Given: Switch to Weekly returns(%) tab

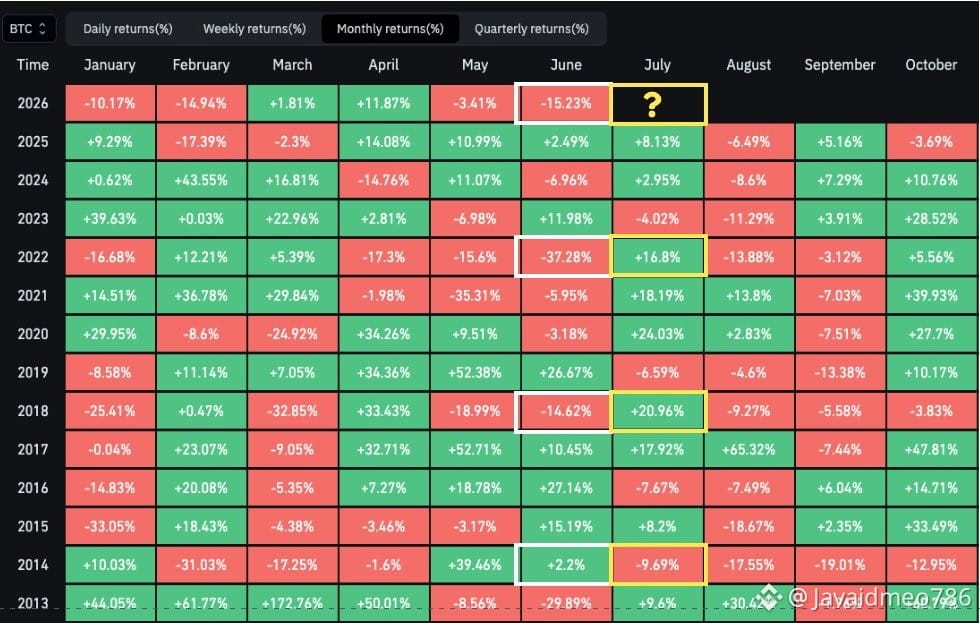Looking at the screenshot, I should coord(254,29).
